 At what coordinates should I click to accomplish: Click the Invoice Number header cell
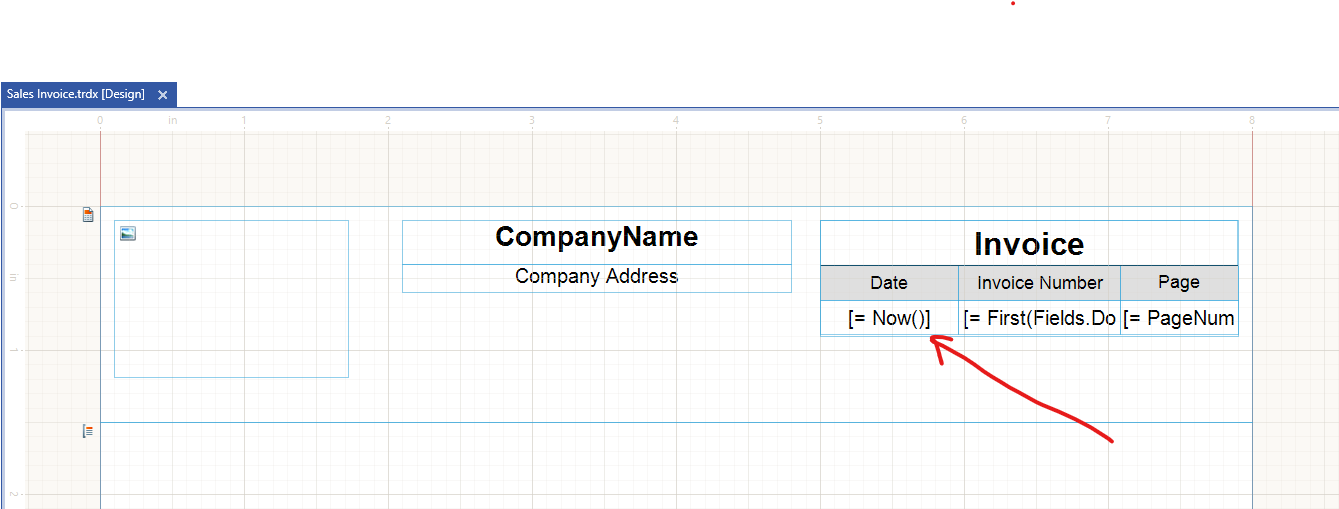pyautogui.click(x=1039, y=283)
